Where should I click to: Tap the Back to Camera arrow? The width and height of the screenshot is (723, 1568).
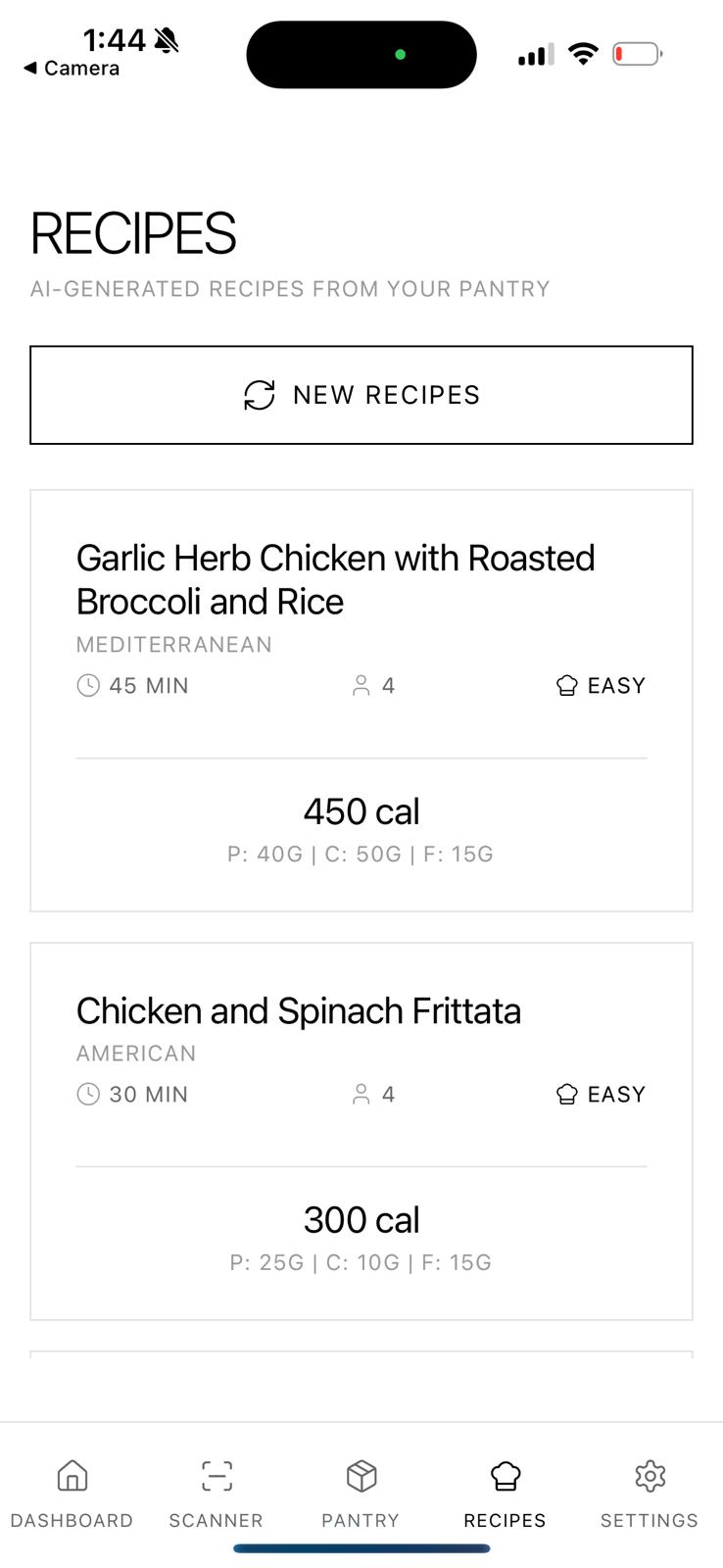pos(30,69)
